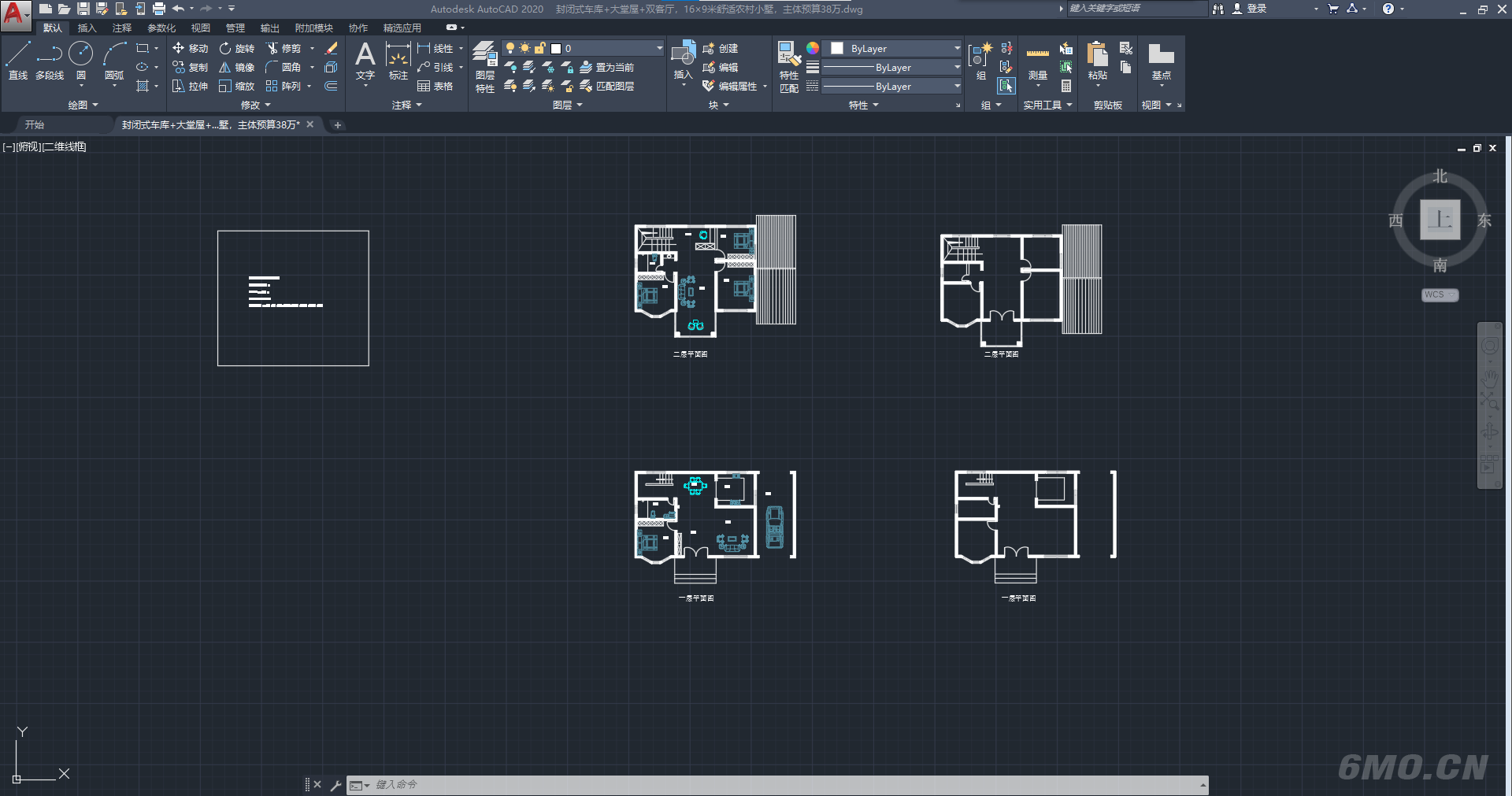
Task: Open the lineweight ByLayer dropdown
Action: click(892, 68)
